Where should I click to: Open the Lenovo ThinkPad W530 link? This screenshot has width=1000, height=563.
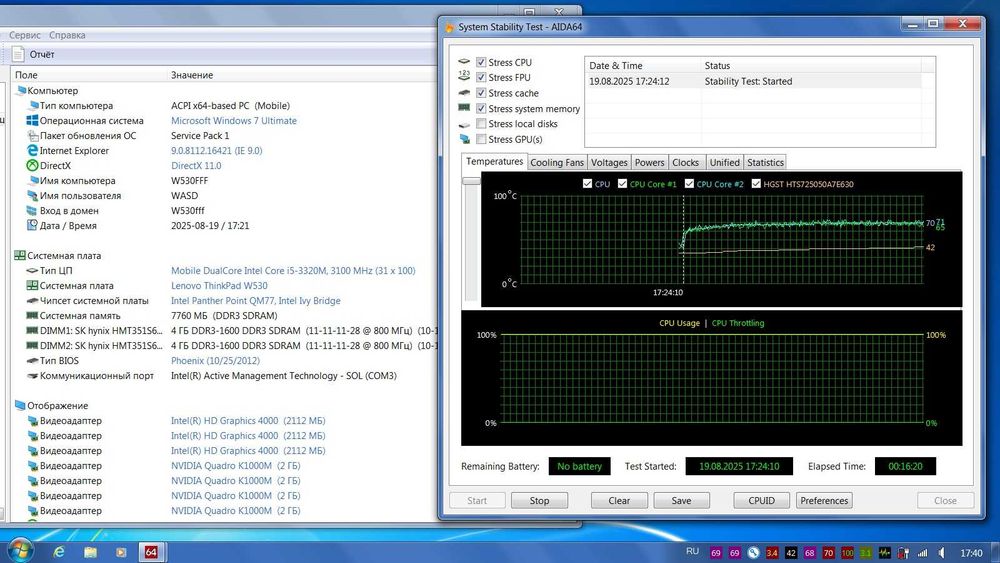click(219, 286)
